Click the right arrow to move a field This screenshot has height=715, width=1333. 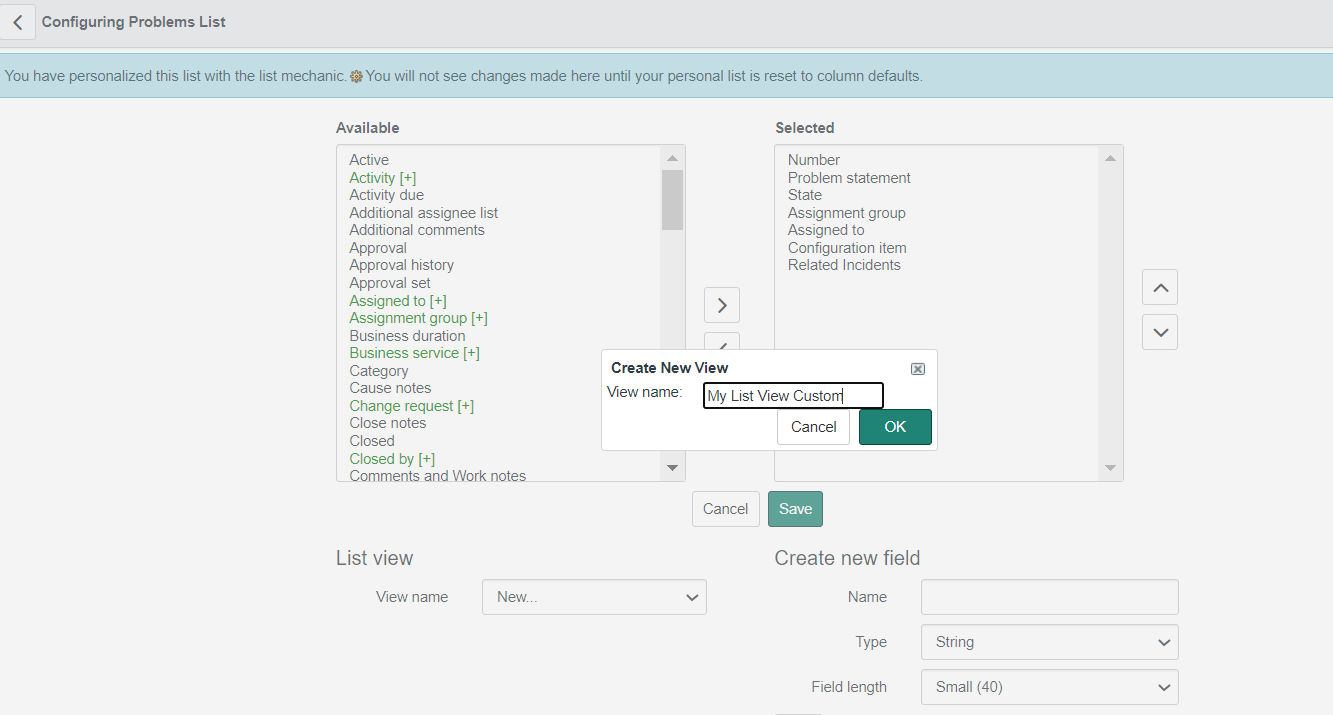pyautogui.click(x=721, y=305)
